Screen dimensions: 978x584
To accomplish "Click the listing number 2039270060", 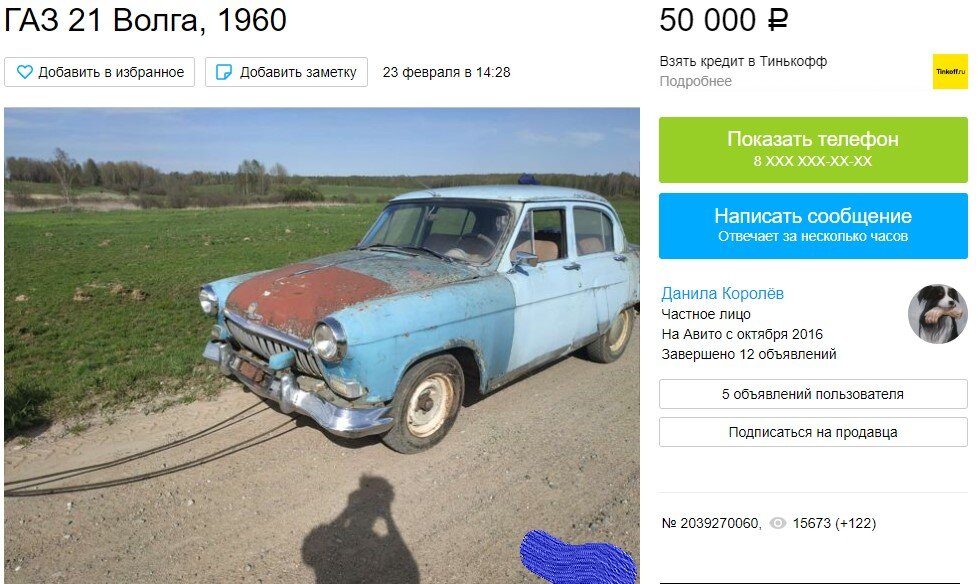I will pyautogui.click(x=710, y=523).
